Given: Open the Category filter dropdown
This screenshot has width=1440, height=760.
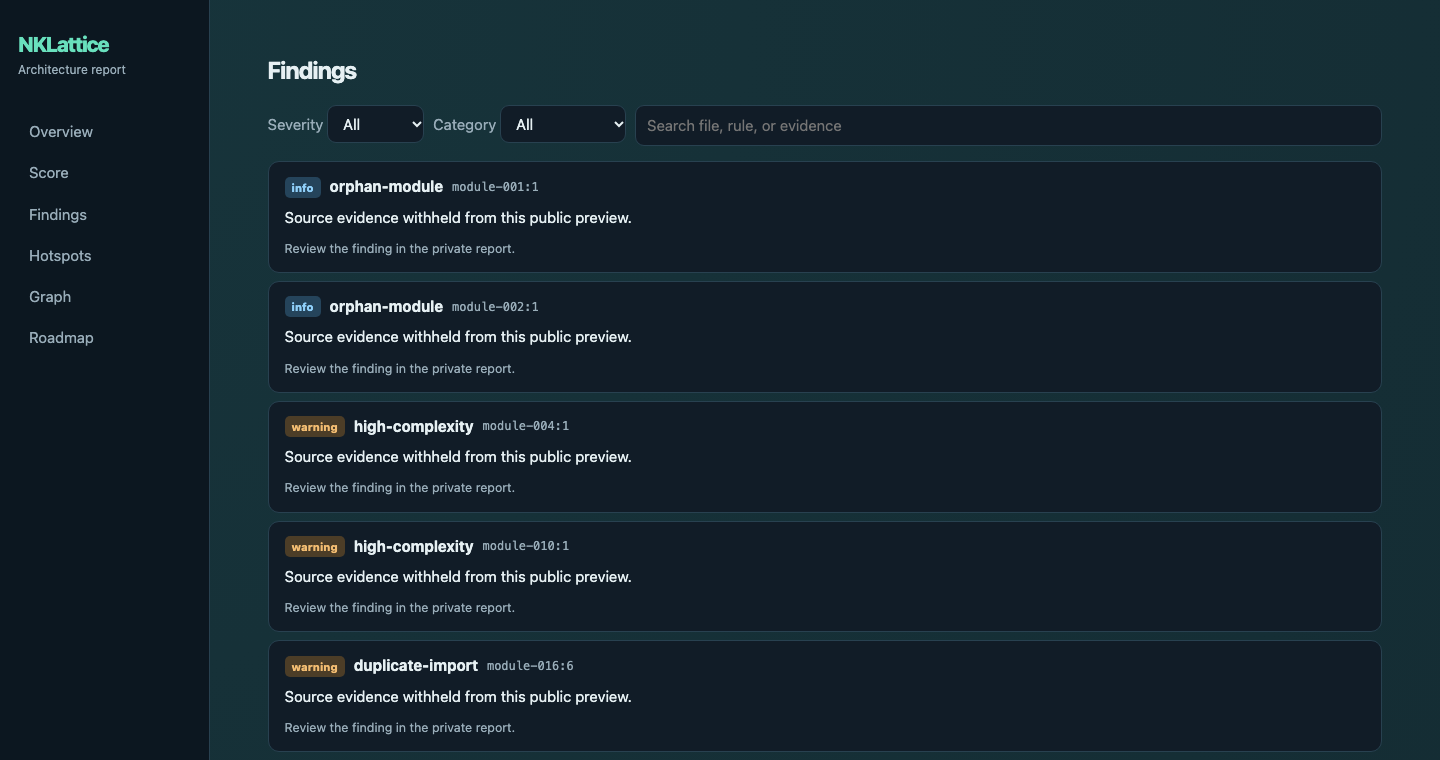Looking at the screenshot, I should 563,125.
